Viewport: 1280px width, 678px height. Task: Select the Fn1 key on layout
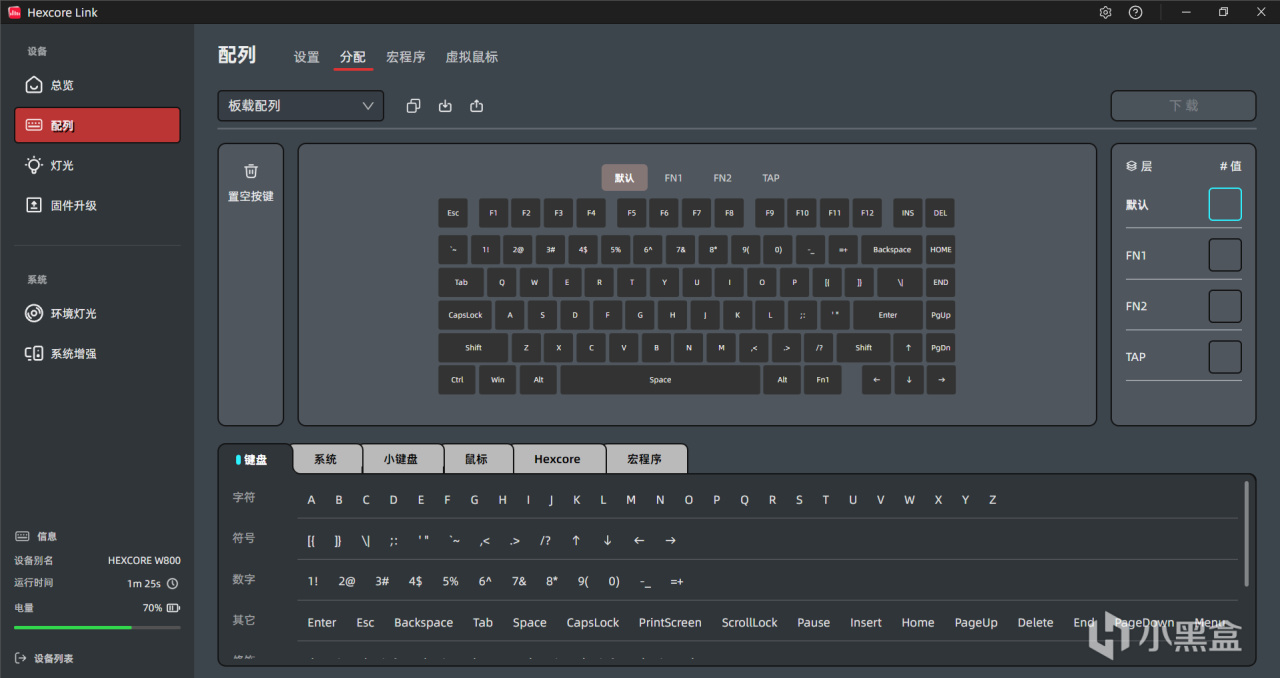822,380
